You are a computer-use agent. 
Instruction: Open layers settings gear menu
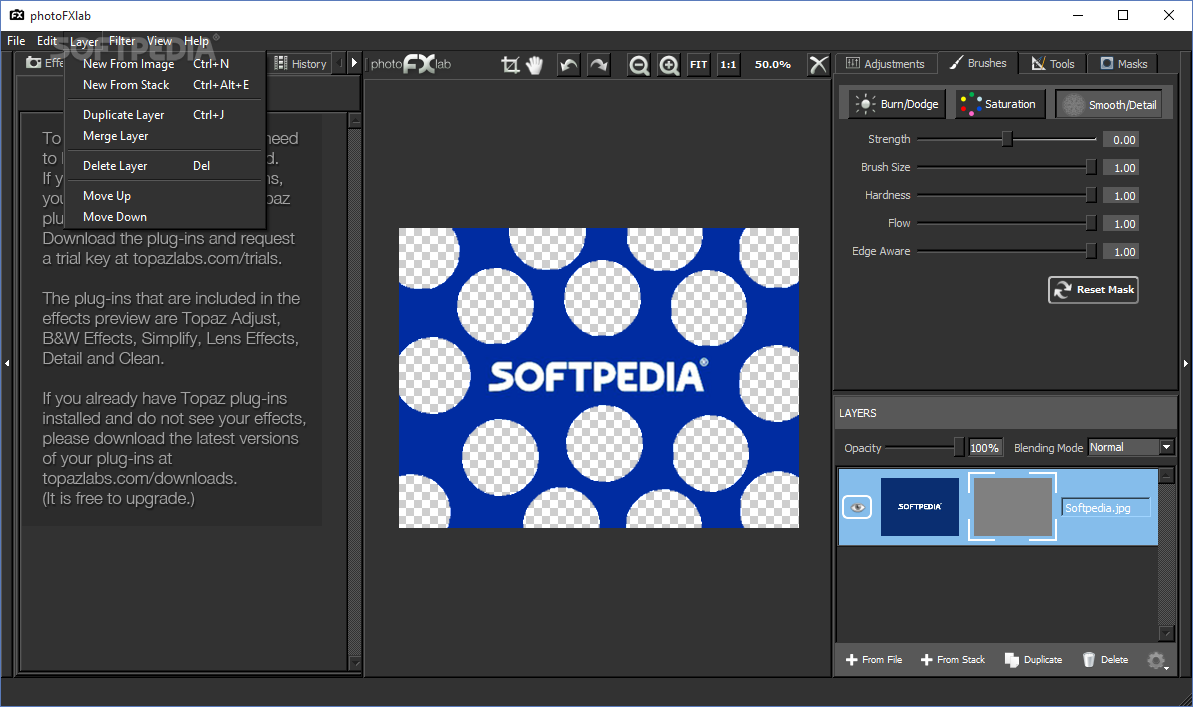pos(1156,661)
